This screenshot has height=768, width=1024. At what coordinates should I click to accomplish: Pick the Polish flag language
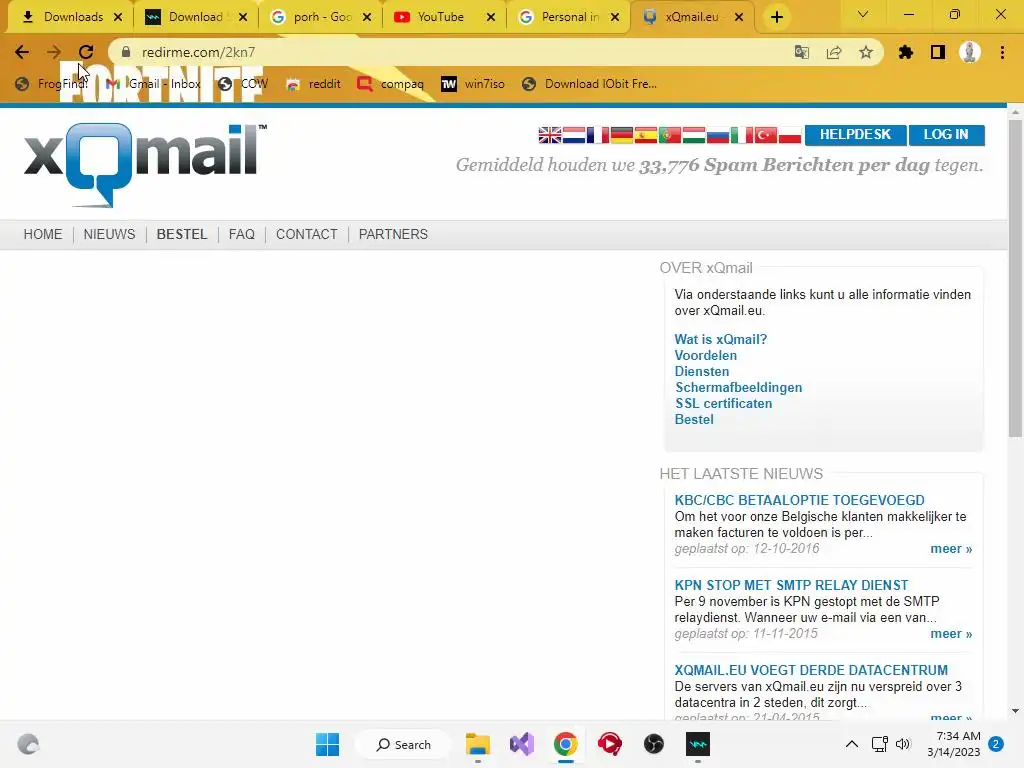pos(790,135)
